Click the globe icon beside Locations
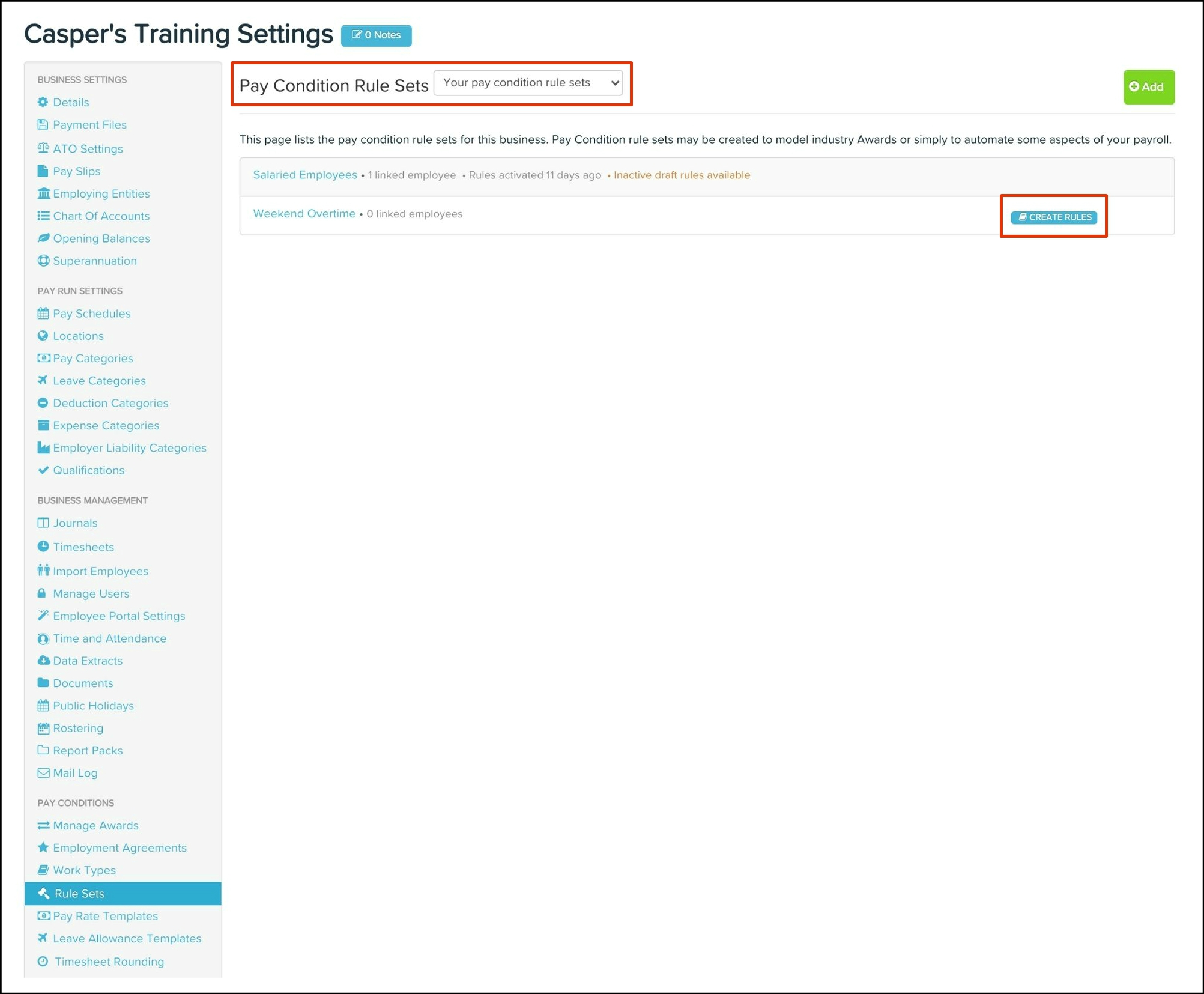 click(43, 336)
